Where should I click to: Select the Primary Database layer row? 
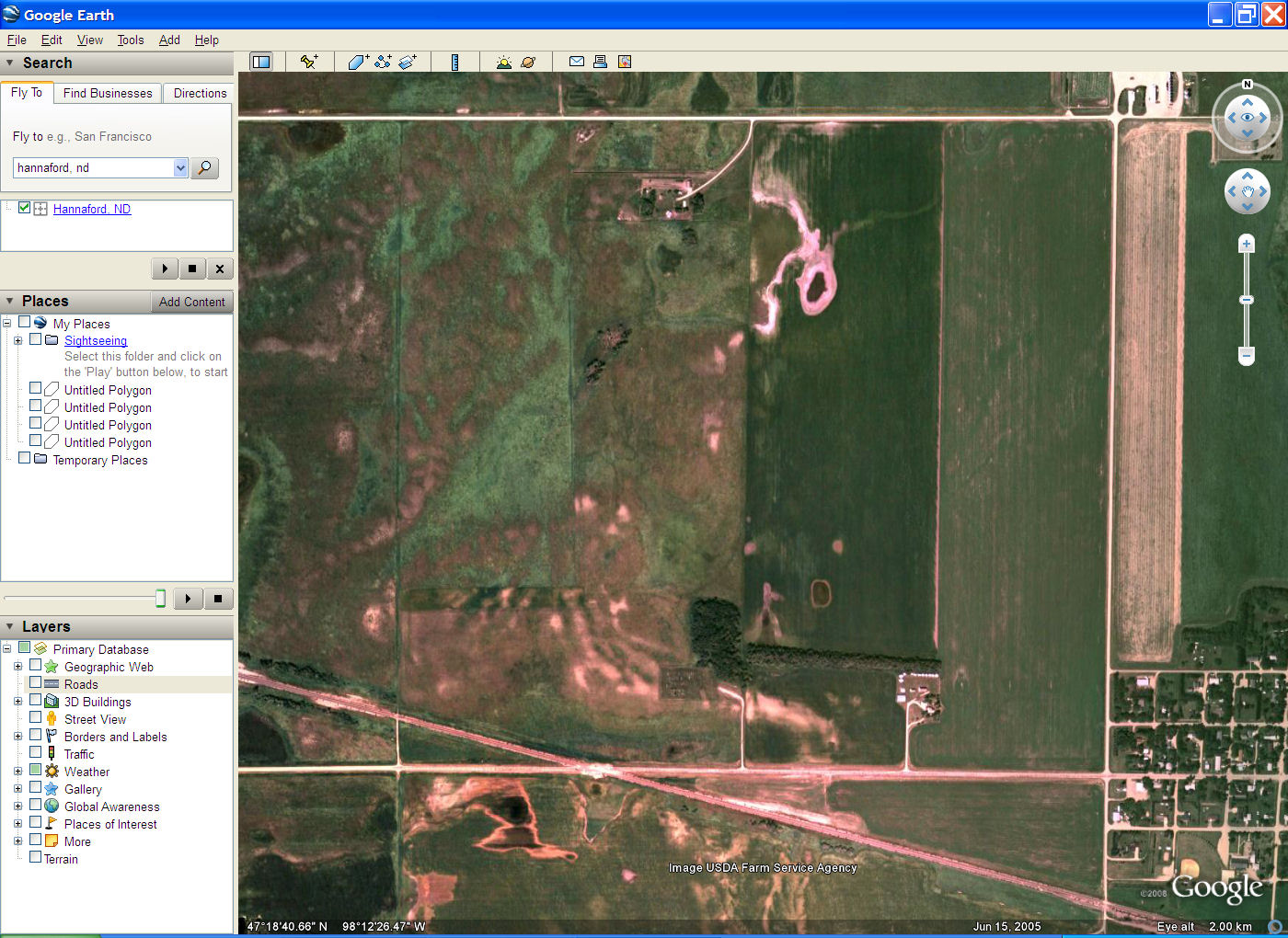coord(100,649)
